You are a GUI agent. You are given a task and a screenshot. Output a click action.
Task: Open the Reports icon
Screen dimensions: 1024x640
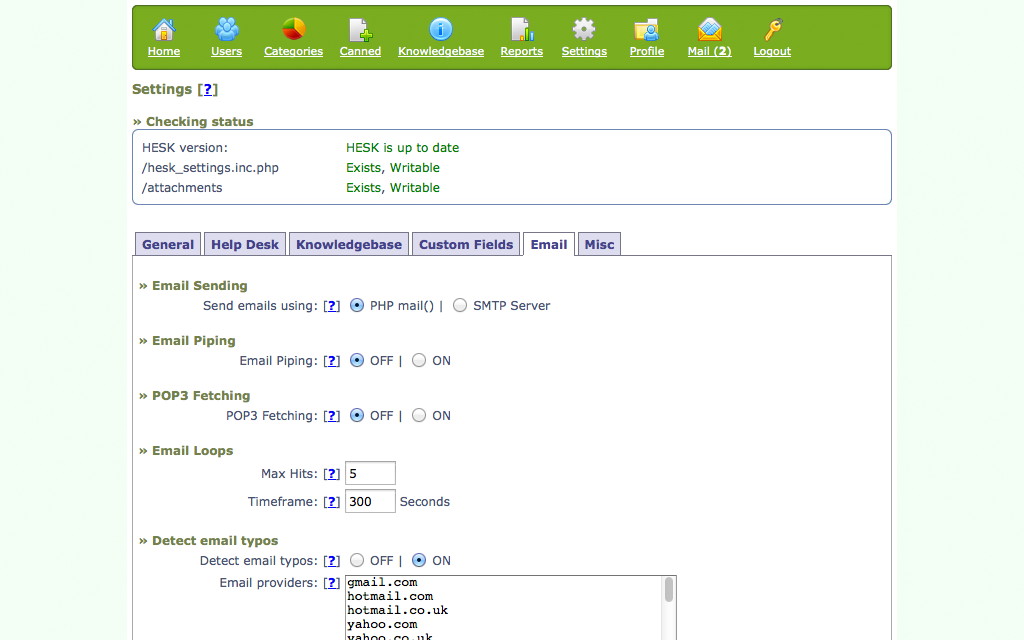point(521,30)
